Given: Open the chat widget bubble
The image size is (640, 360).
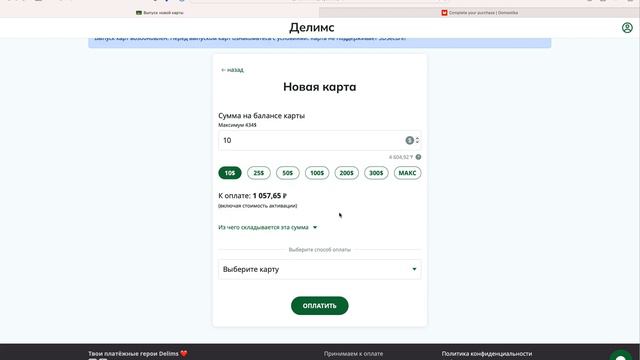Looking at the screenshot, I should [x=621, y=356].
